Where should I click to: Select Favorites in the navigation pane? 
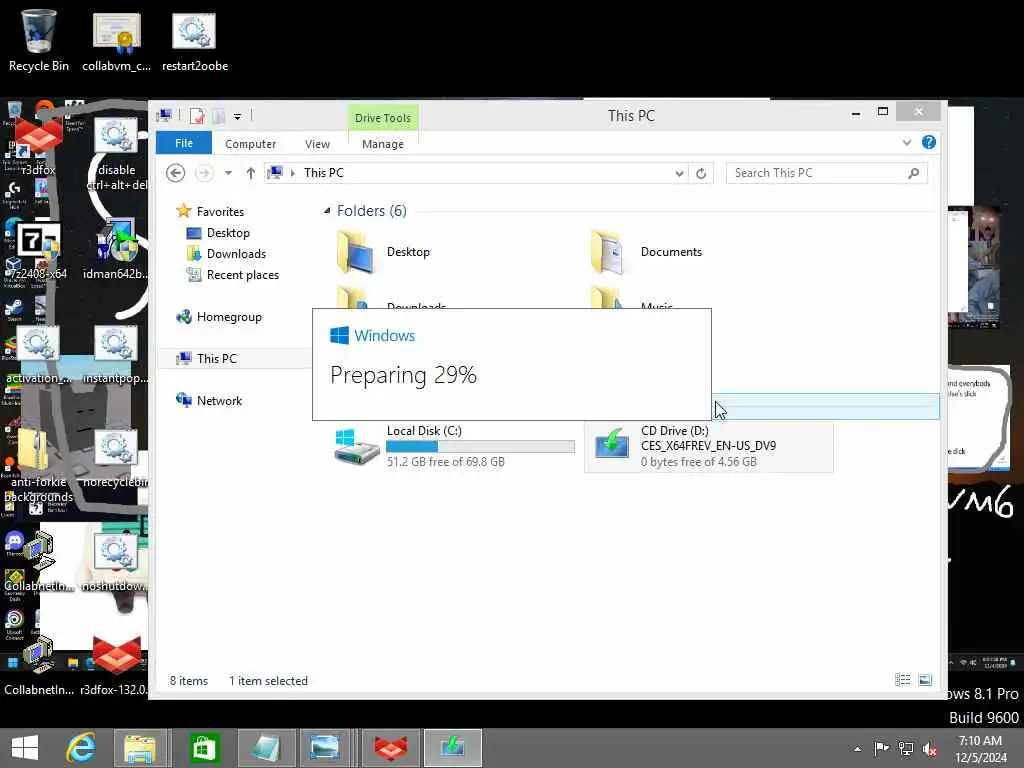[220, 212]
